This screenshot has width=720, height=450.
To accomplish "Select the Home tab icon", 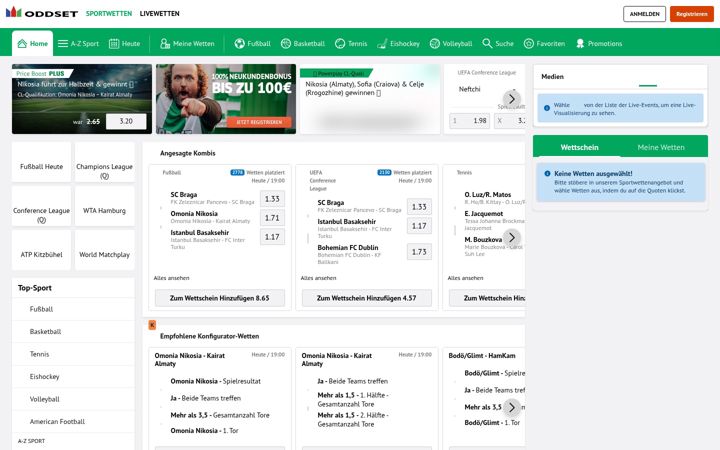I will click(22, 44).
